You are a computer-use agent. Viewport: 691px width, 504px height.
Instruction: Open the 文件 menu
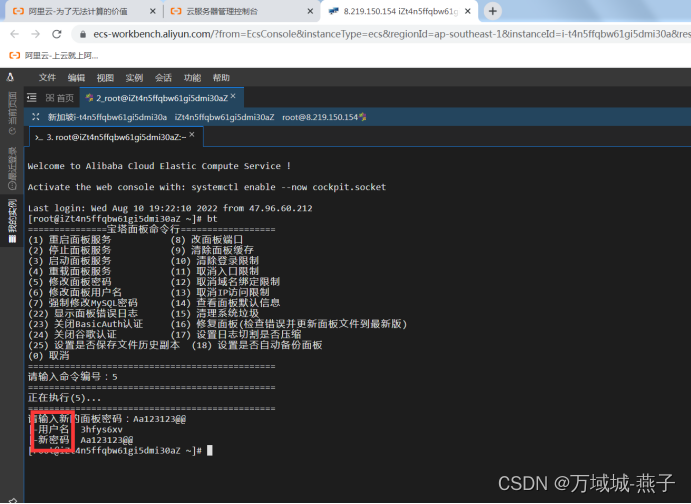[47, 78]
